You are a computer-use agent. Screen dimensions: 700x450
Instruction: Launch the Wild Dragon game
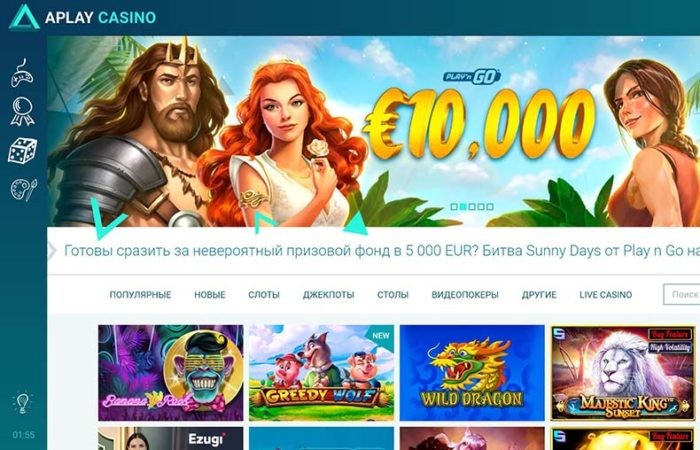point(472,373)
